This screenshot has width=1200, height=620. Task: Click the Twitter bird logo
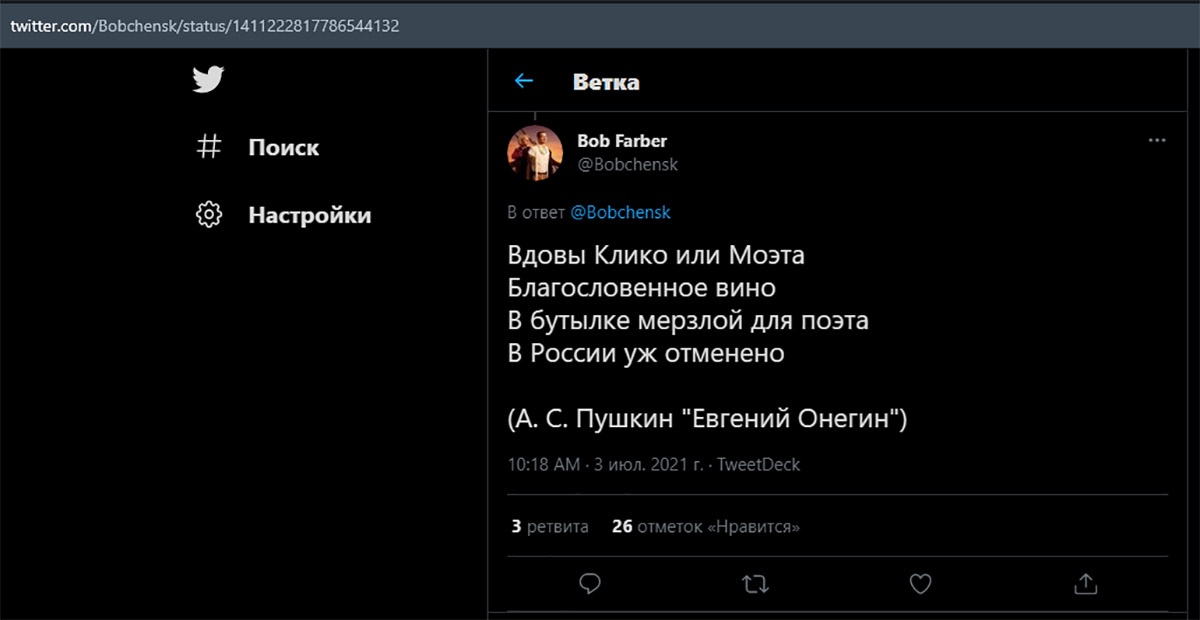point(208,79)
